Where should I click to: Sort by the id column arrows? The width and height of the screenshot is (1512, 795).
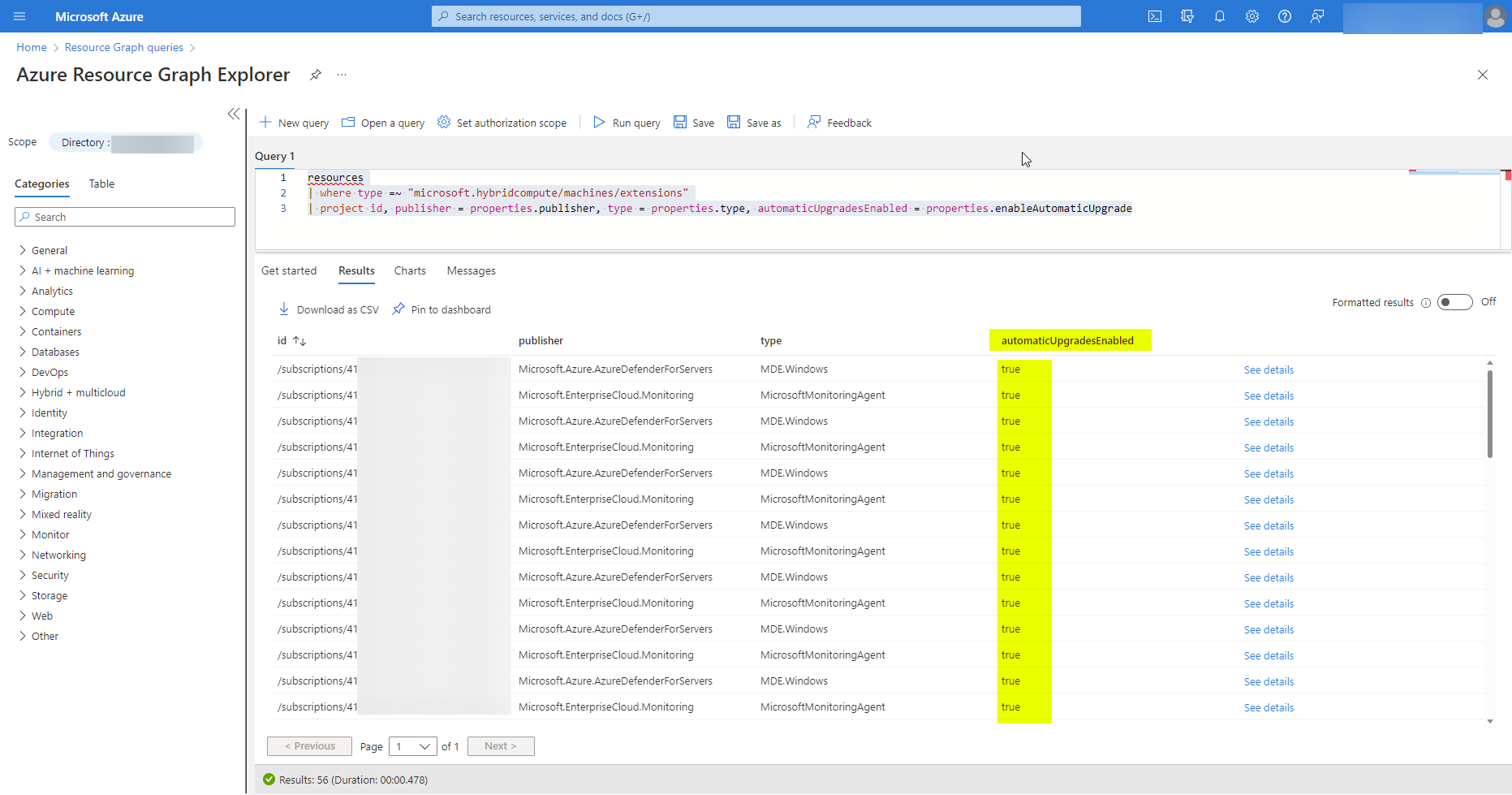299,341
